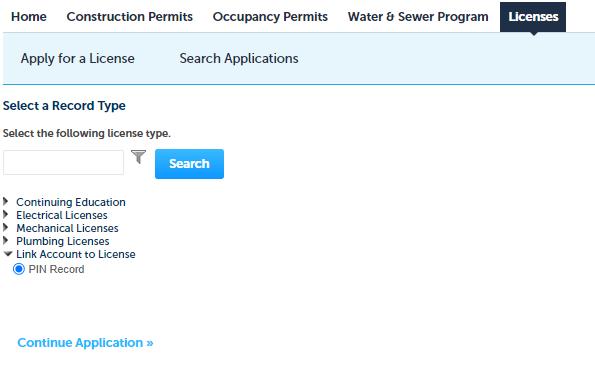
Task: Expand the Mechanical Licenses arrow
Action: 6,227
